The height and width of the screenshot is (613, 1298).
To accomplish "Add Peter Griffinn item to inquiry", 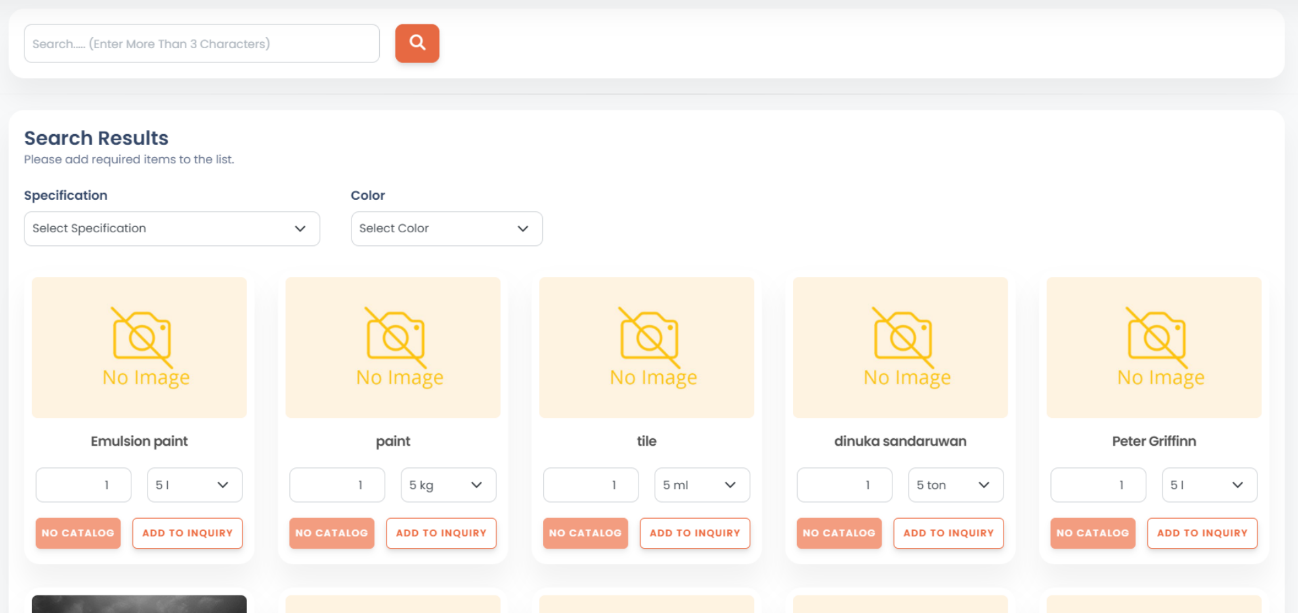I will click(1202, 533).
